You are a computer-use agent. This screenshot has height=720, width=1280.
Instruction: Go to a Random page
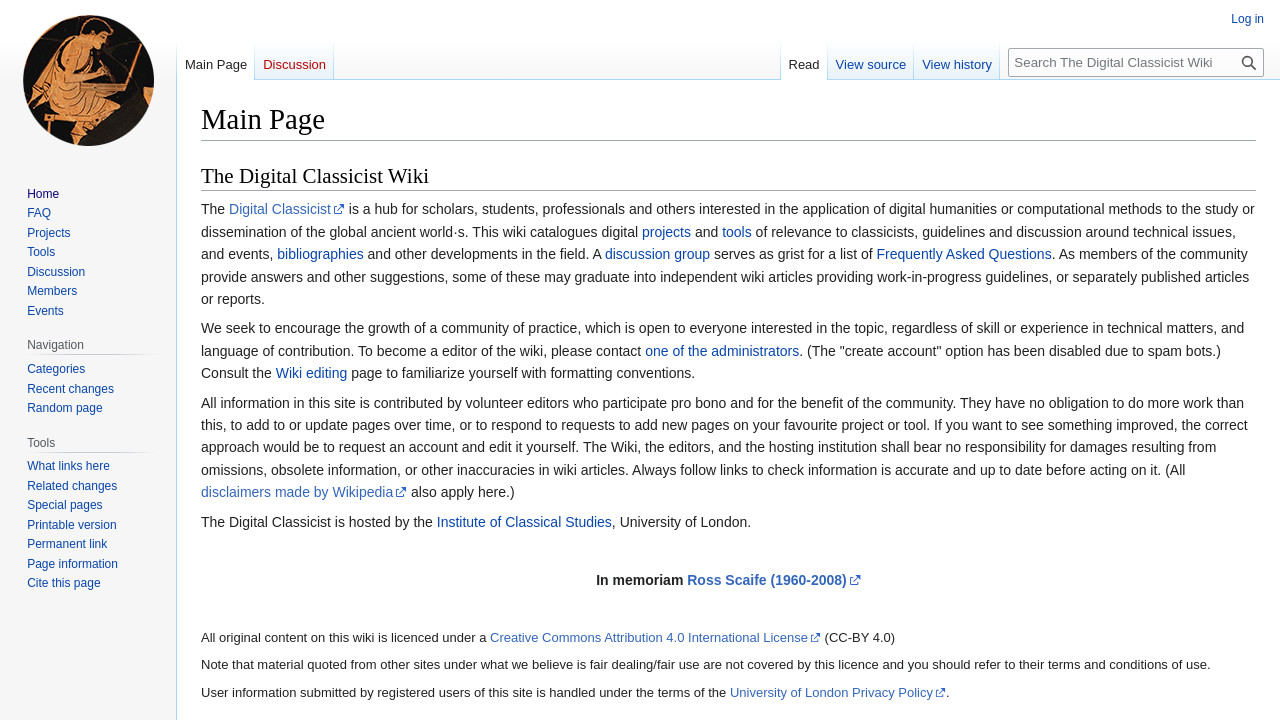[x=64, y=408]
